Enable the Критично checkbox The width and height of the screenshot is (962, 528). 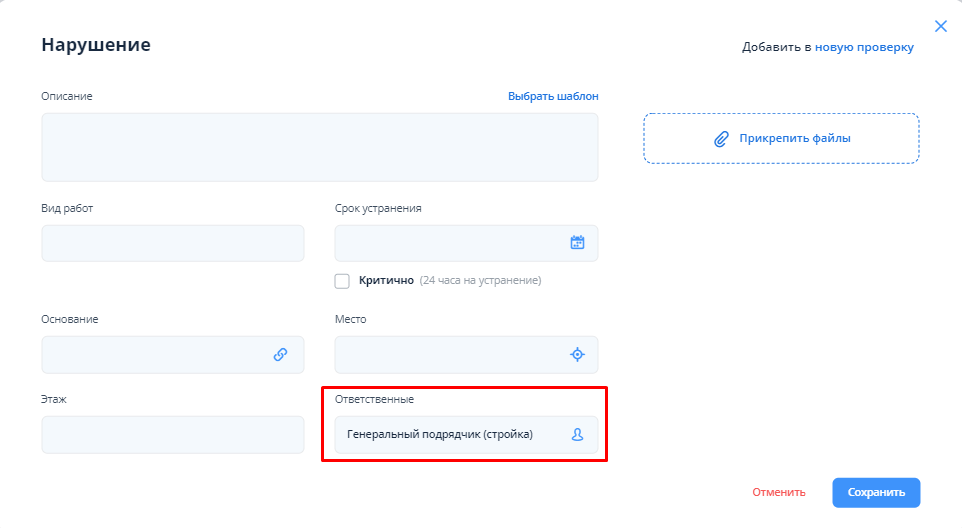click(x=342, y=281)
